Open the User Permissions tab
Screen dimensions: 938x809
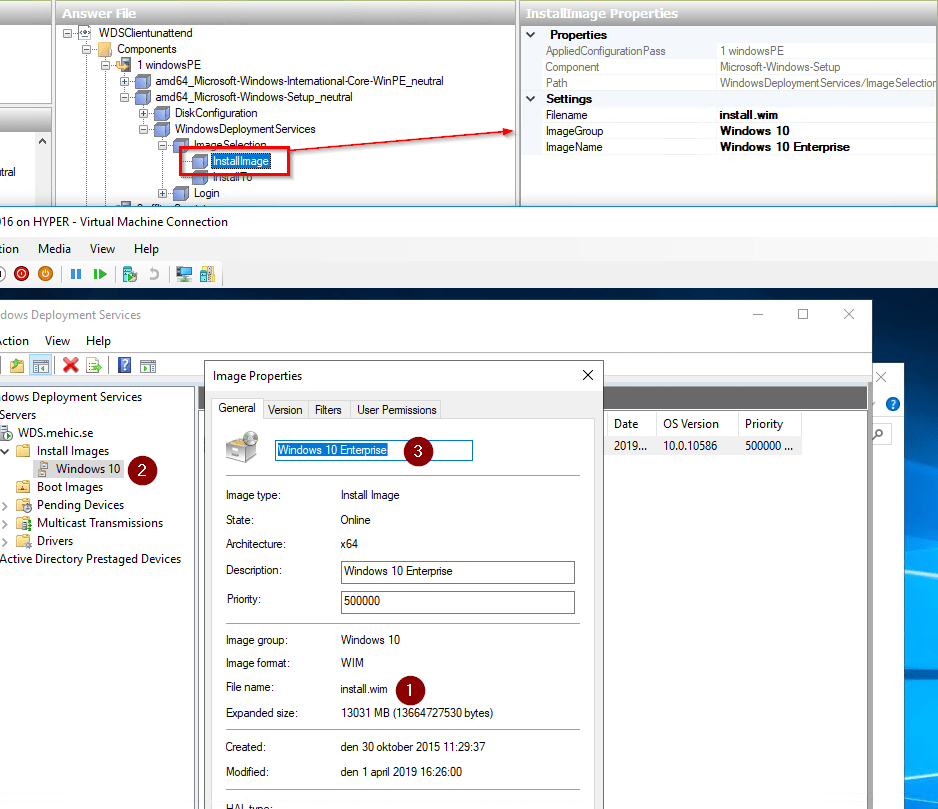pos(396,409)
